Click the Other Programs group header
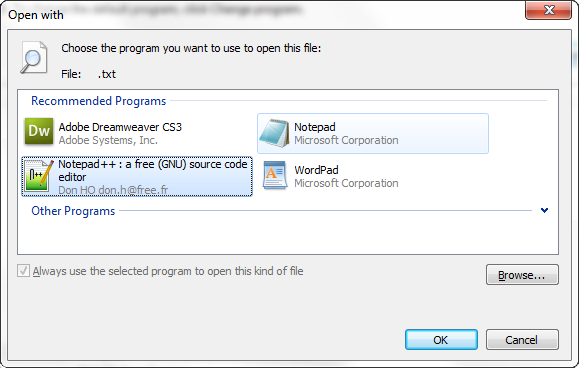 (73, 211)
